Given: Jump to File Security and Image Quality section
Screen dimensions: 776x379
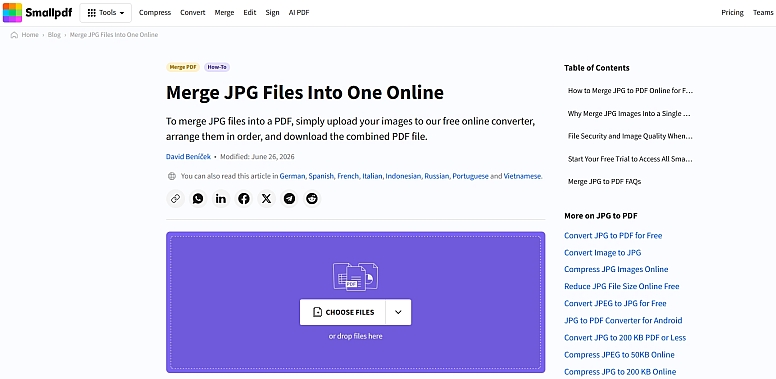Looking at the screenshot, I should [x=630, y=136].
